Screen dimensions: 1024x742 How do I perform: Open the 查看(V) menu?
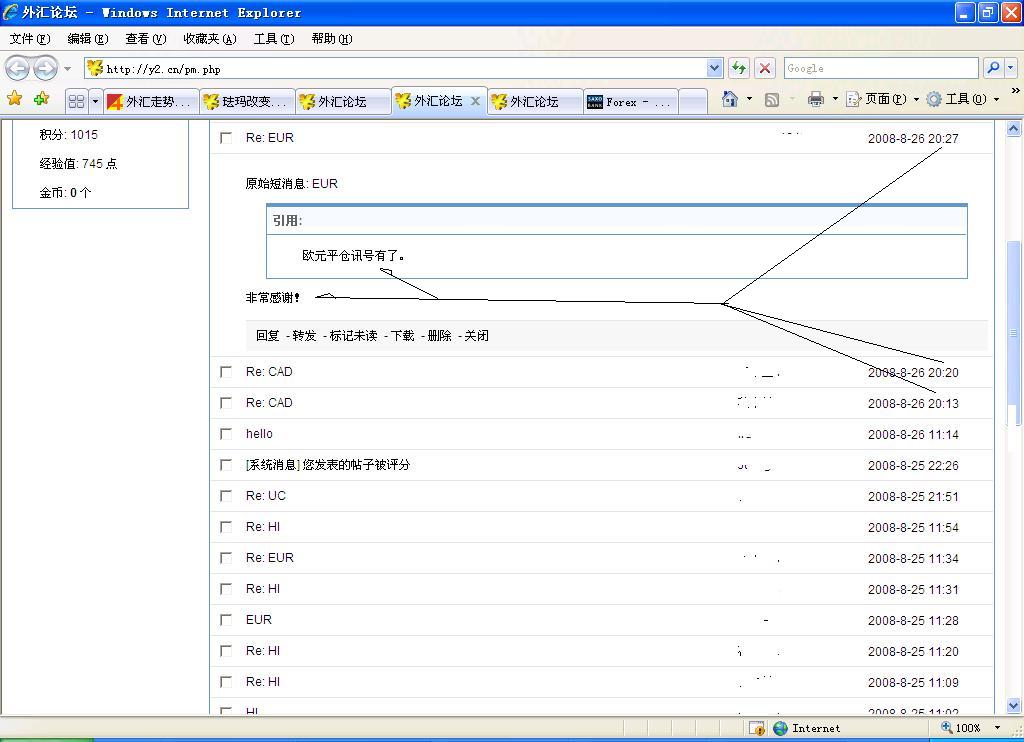coord(146,39)
